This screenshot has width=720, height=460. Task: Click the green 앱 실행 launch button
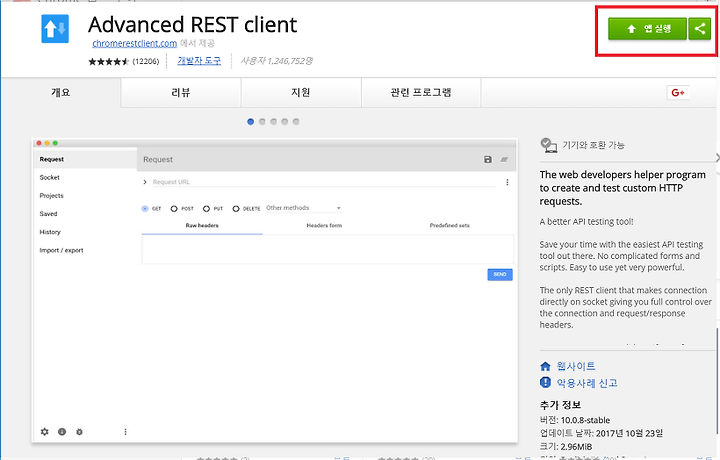[647, 29]
